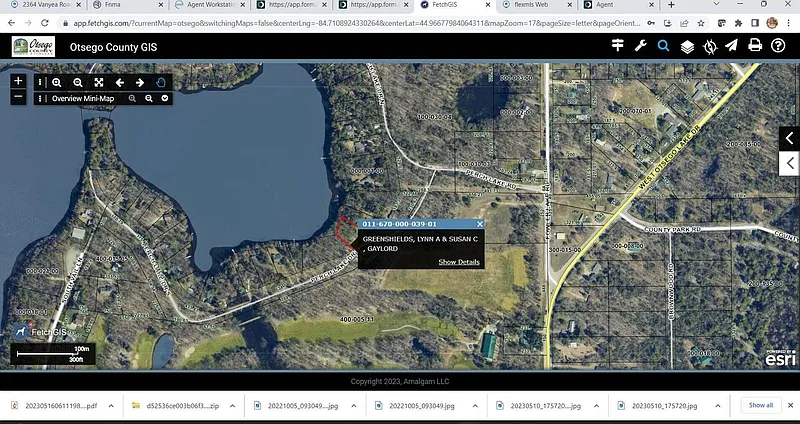Open the Help question mark icon
The height and width of the screenshot is (424, 800).
point(778,46)
